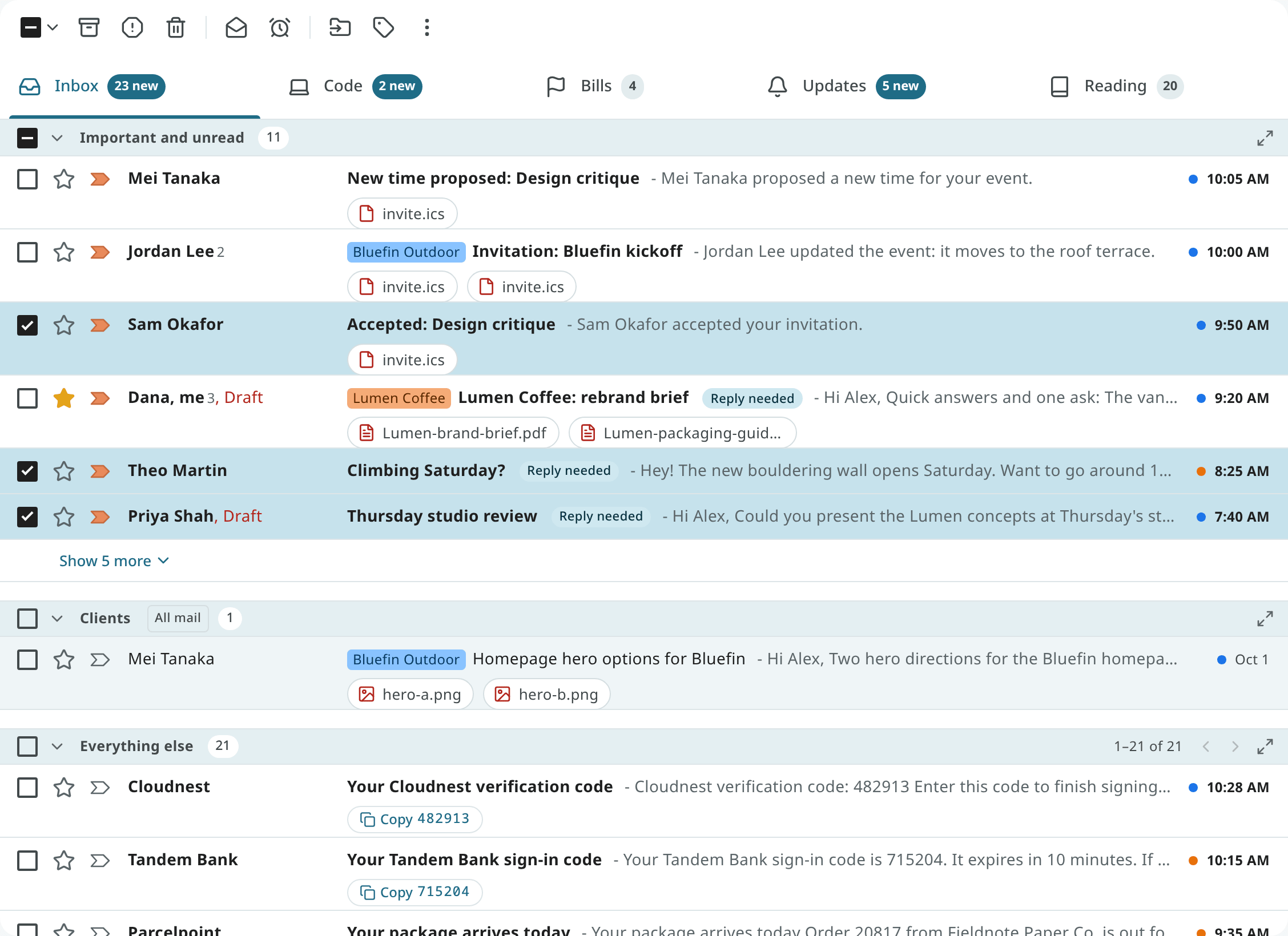Image resolution: width=1288 pixels, height=936 pixels.
Task: Select all in Everything else section
Action: (x=27, y=746)
